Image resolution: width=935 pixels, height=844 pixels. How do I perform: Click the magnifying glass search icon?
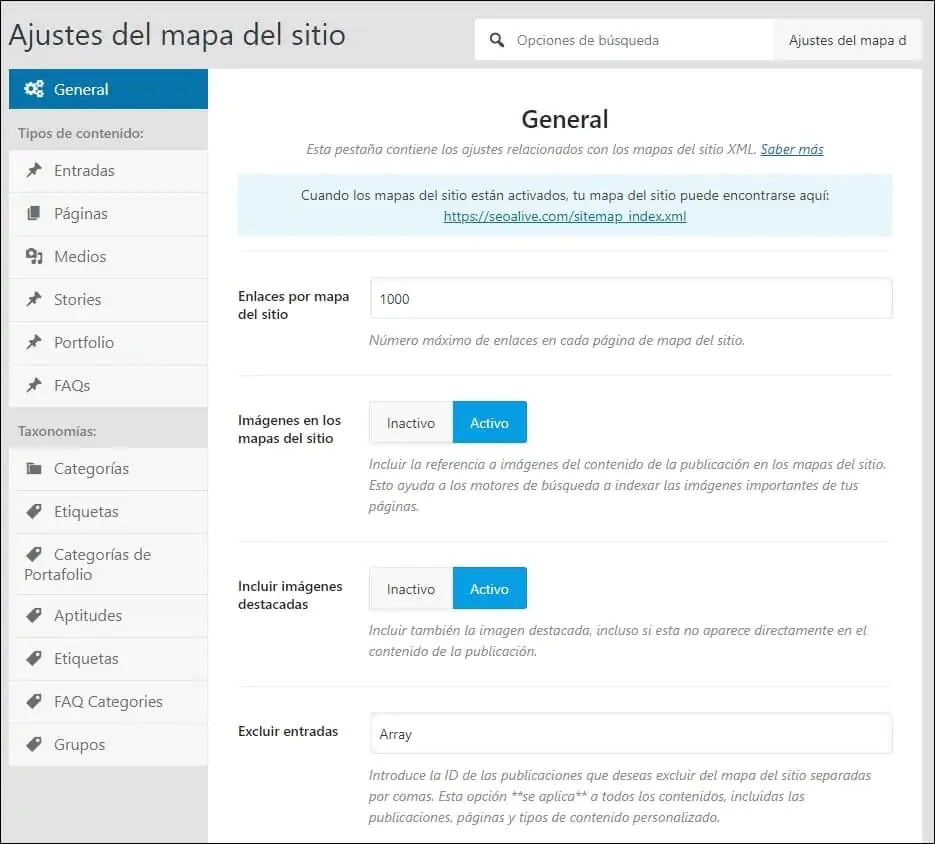click(x=496, y=41)
